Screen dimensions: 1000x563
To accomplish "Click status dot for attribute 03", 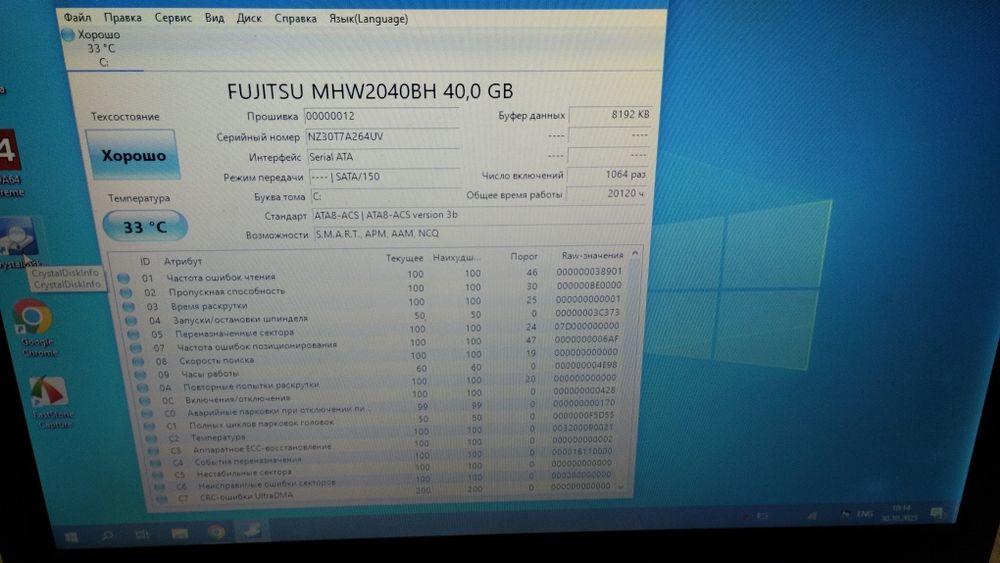I will click(x=128, y=307).
